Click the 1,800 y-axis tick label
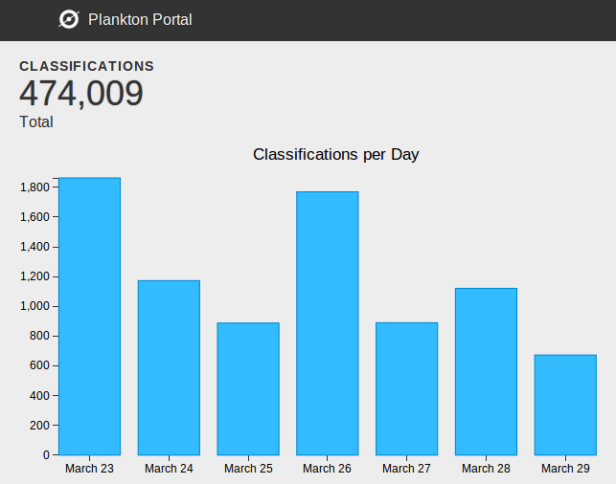616x484 pixels. (34, 187)
